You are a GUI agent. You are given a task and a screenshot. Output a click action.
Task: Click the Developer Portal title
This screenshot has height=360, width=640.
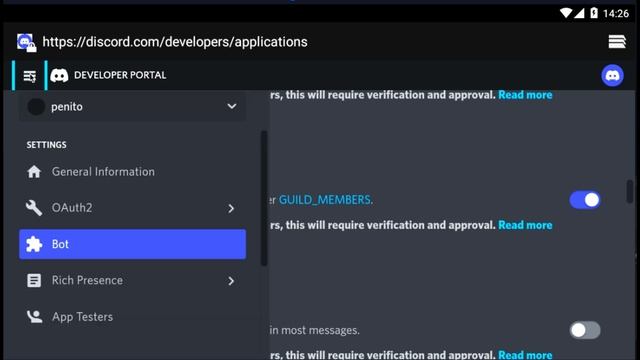point(120,75)
